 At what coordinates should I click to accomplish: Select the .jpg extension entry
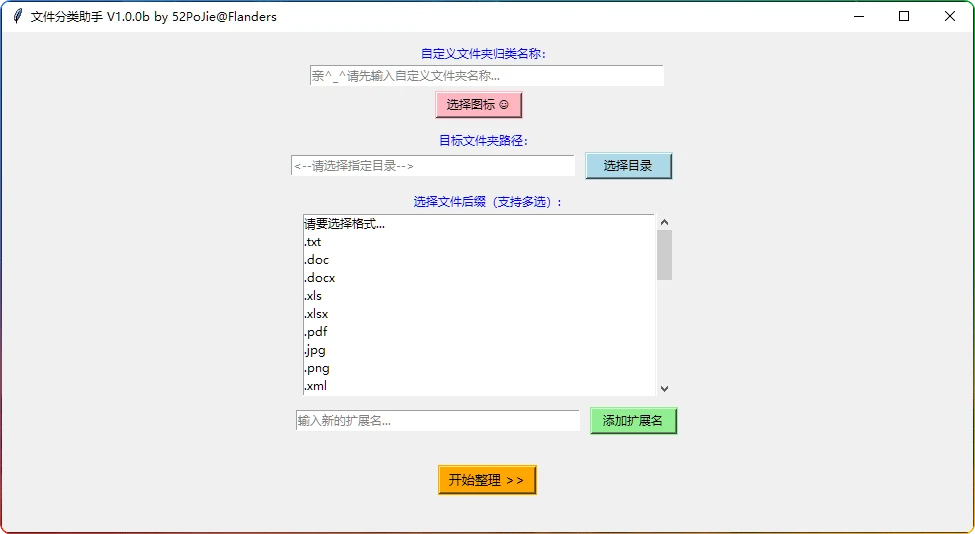(479, 351)
